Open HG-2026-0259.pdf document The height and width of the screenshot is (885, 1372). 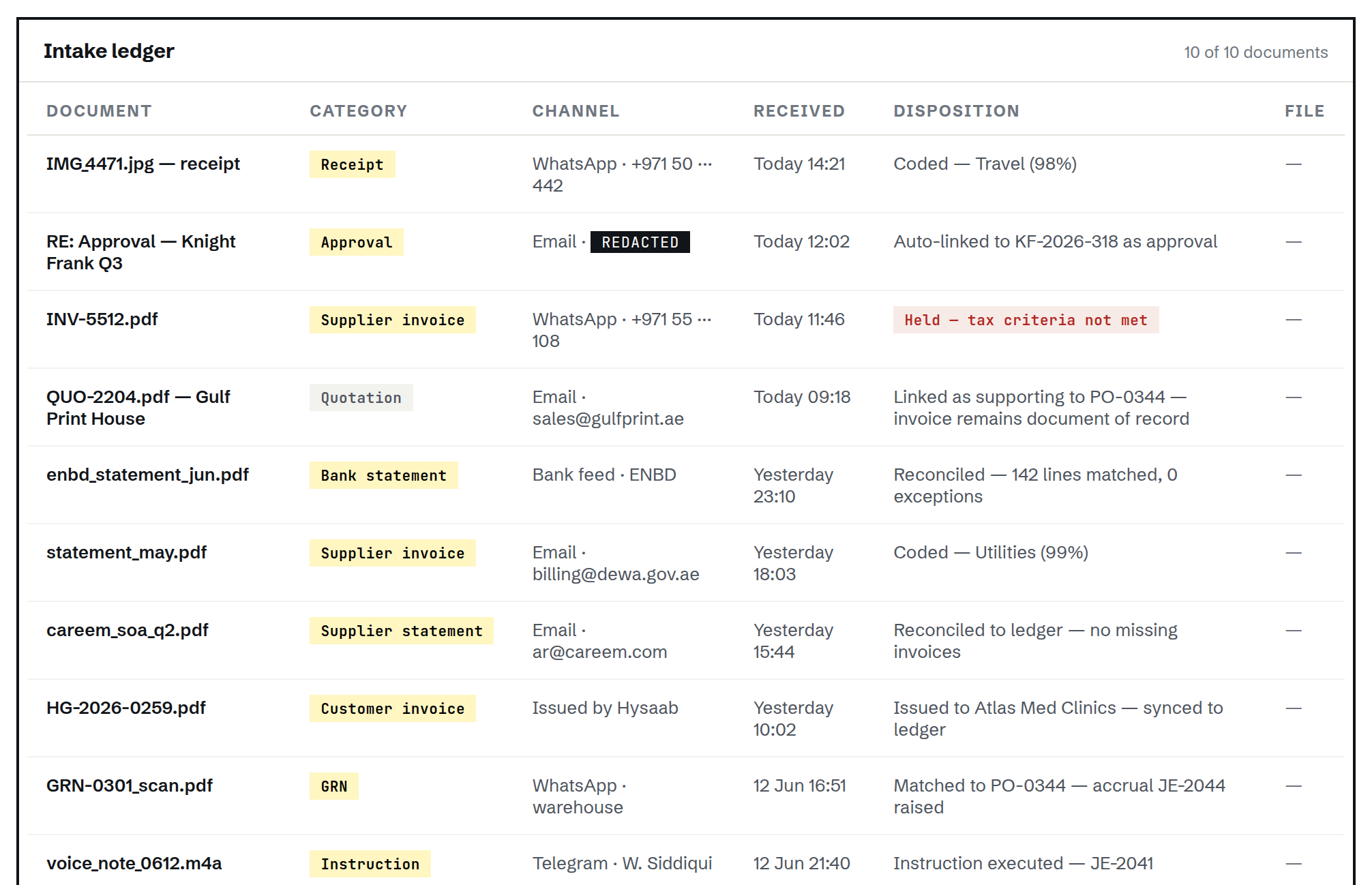(x=125, y=708)
